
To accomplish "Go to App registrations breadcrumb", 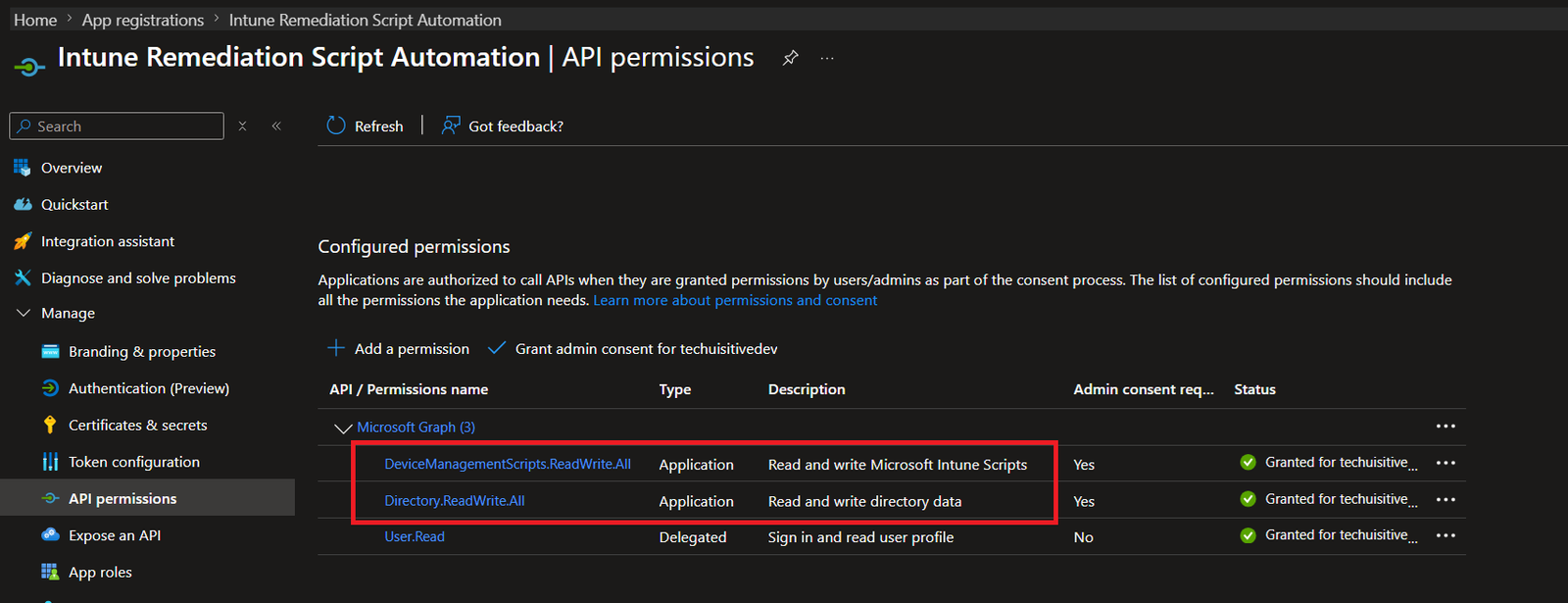I will click(x=143, y=20).
